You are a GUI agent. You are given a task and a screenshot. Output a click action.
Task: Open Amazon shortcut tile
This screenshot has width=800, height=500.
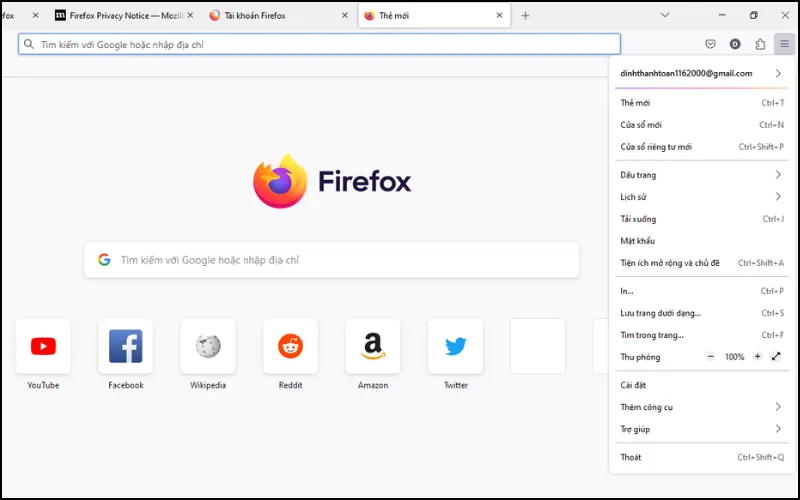[373, 346]
